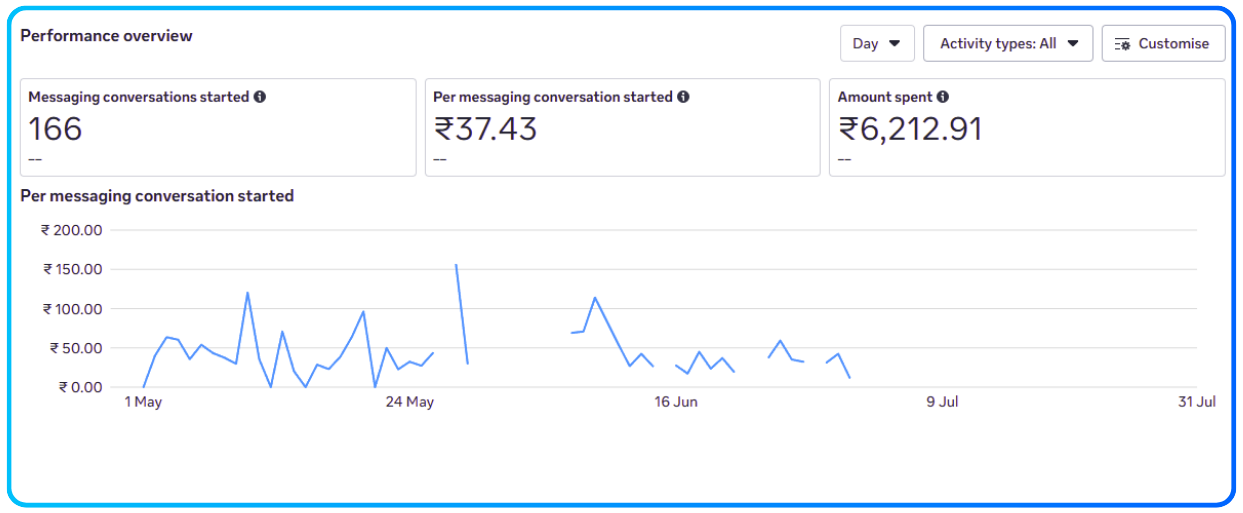The height and width of the screenshot is (513, 1243).
Task: Click info icon next to Per messaging conversation started card title
Action: pos(683,97)
